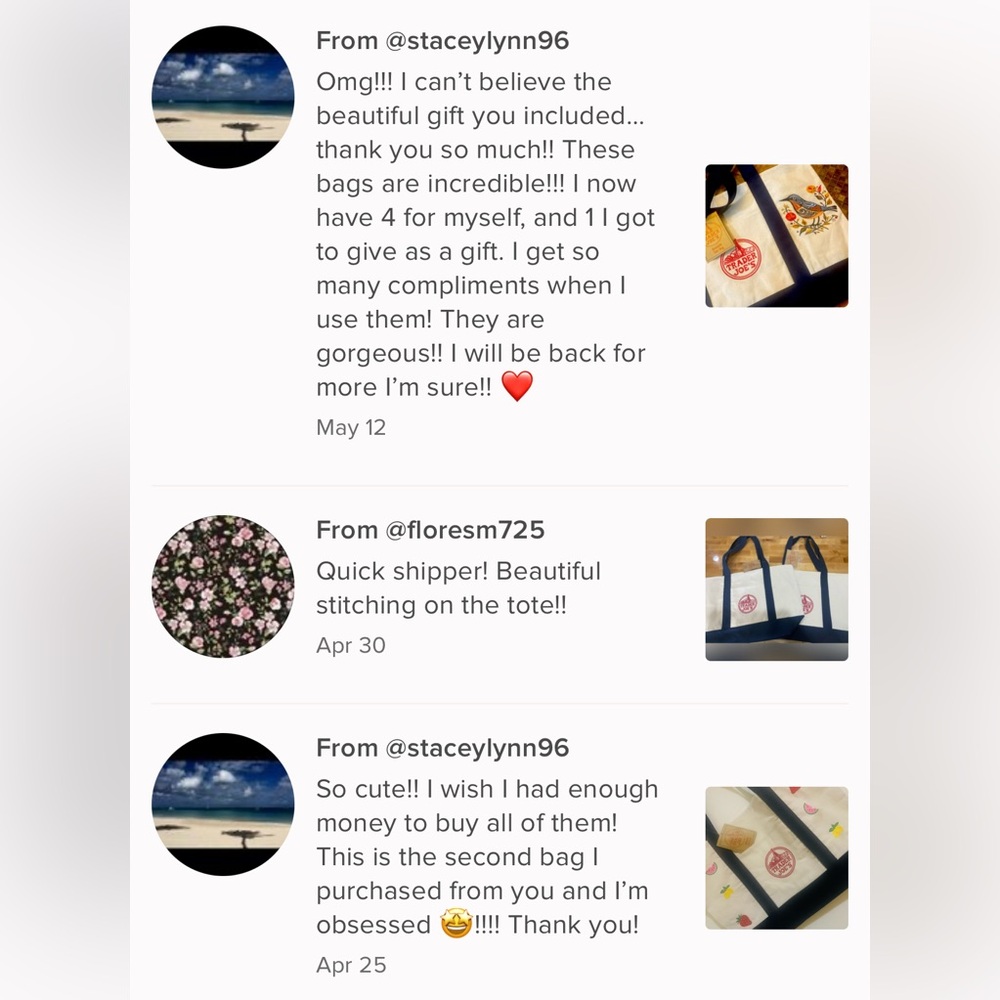The height and width of the screenshot is (1000, 1000).
Task: Click the 'stitching on the tote!!' text line
Action: [x=441, y=606]
